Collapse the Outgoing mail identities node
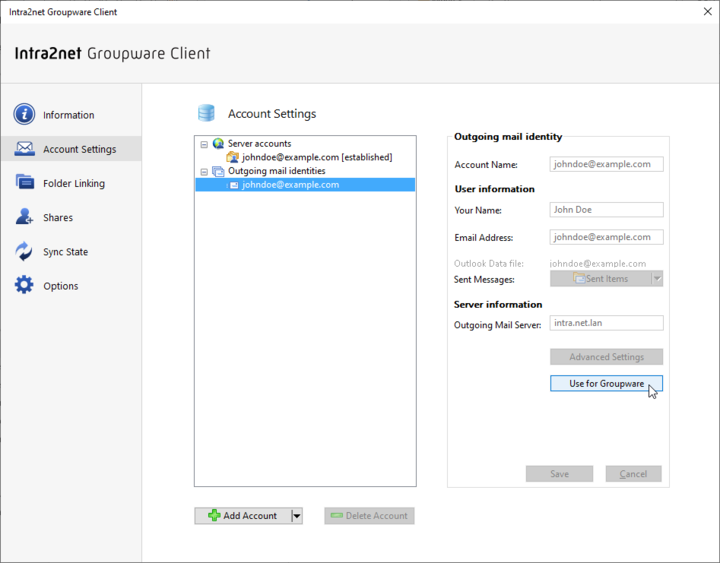 click(x=204, y=172)
